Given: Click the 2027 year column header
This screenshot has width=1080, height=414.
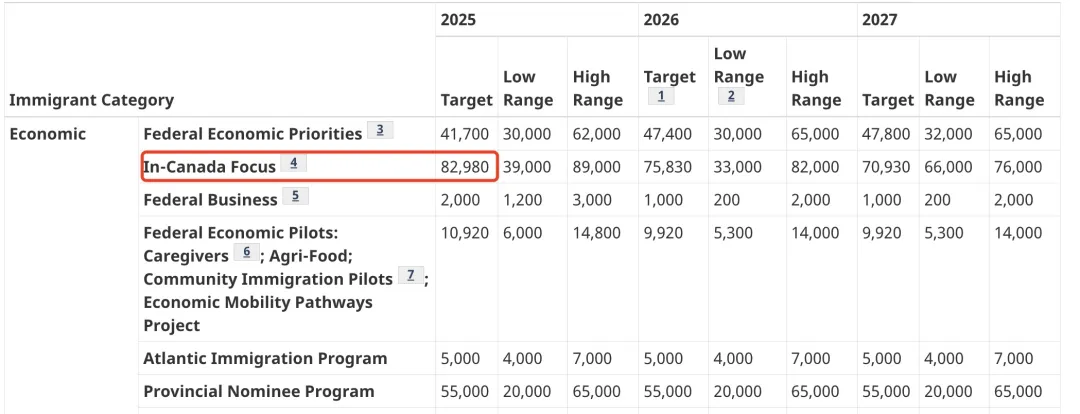Looking at the screenshot, I should tap(880, 20).
